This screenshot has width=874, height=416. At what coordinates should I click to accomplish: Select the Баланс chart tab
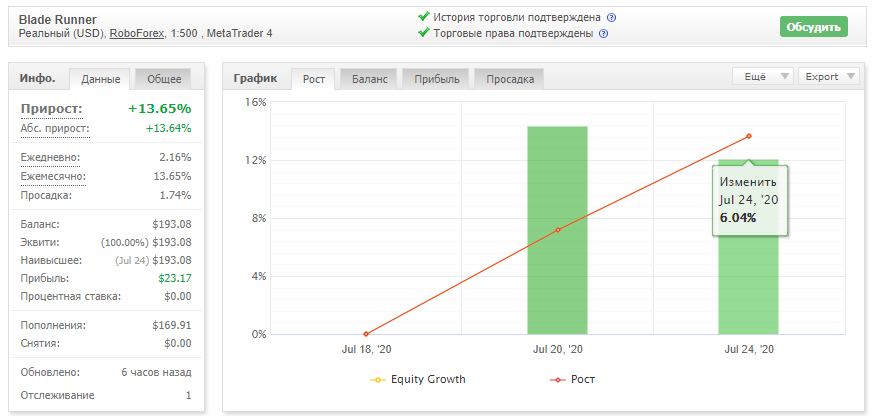click(370, 79)
